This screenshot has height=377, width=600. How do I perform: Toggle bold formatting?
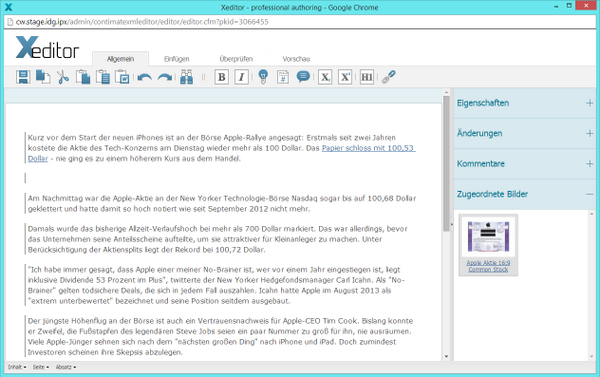click(x=222, y=77)
